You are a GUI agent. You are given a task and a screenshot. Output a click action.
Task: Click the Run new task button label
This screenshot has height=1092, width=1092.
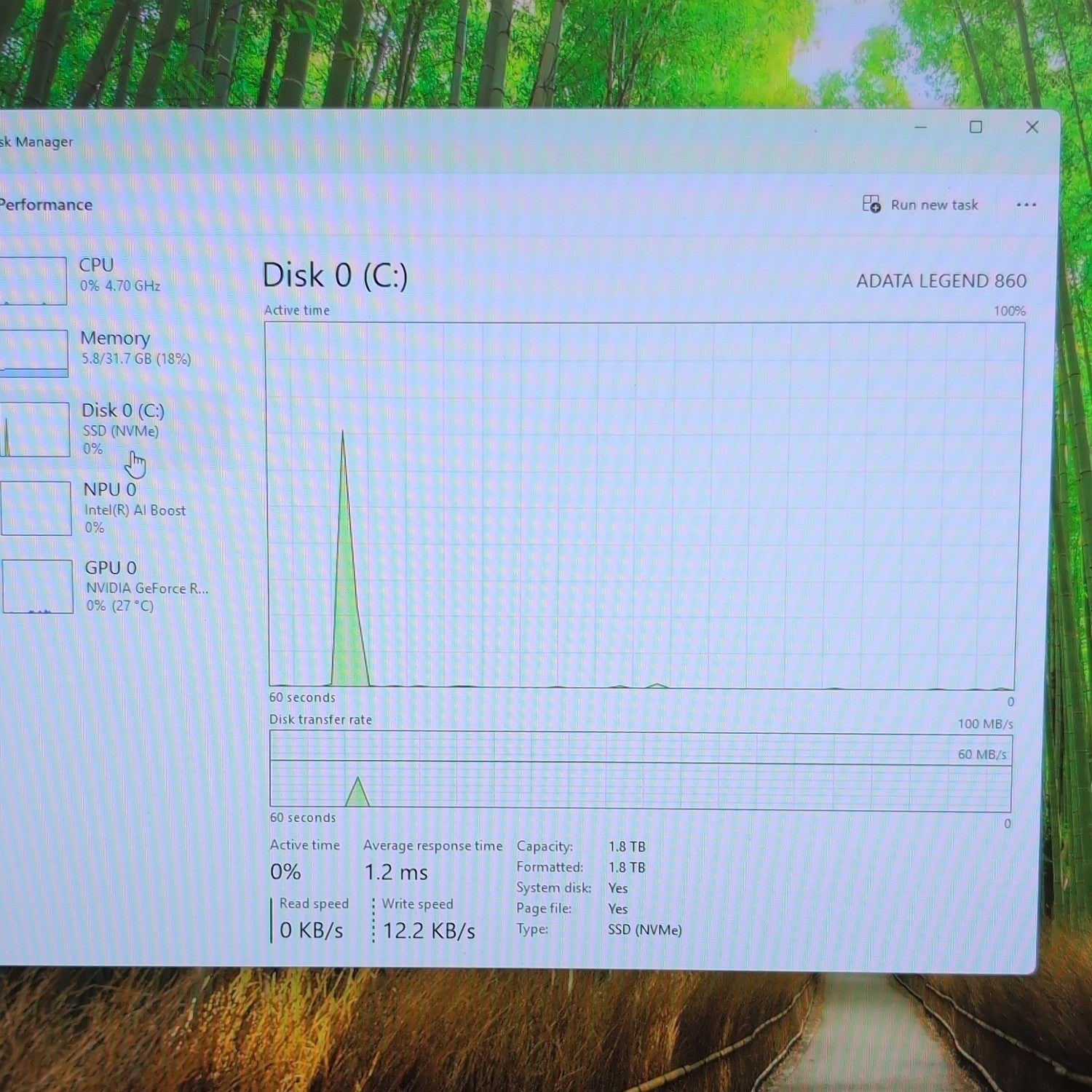[x=935, y=205]
